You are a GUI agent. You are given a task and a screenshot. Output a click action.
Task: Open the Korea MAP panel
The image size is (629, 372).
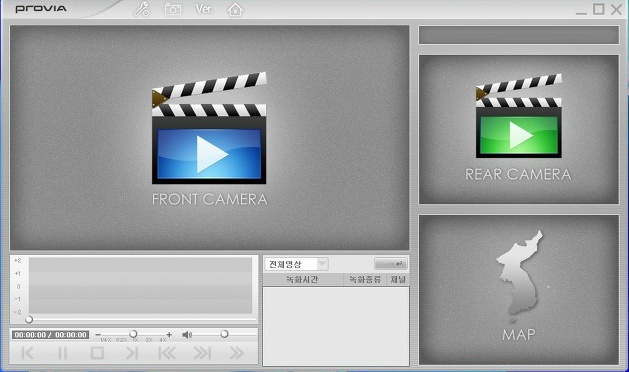[x=519, y=289]
